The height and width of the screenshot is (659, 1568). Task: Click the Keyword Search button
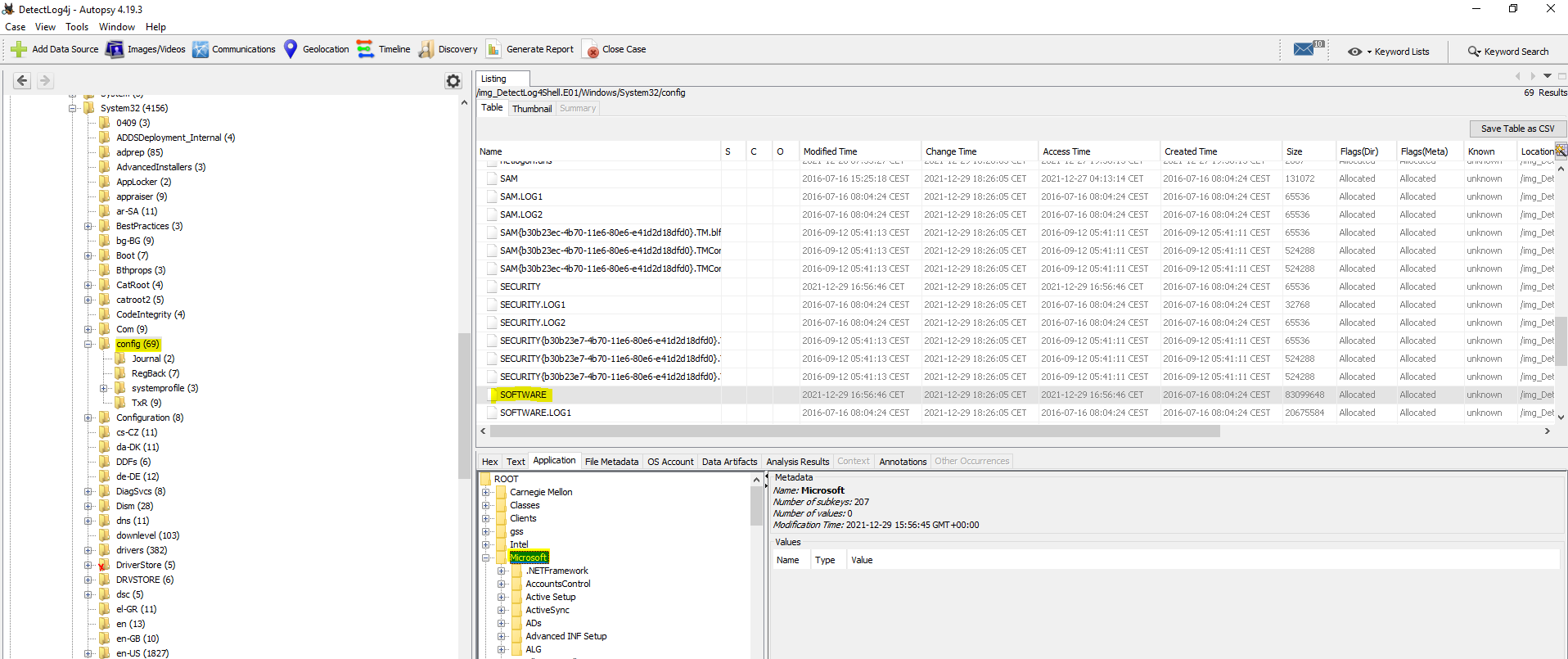[x=1507, y=52]
